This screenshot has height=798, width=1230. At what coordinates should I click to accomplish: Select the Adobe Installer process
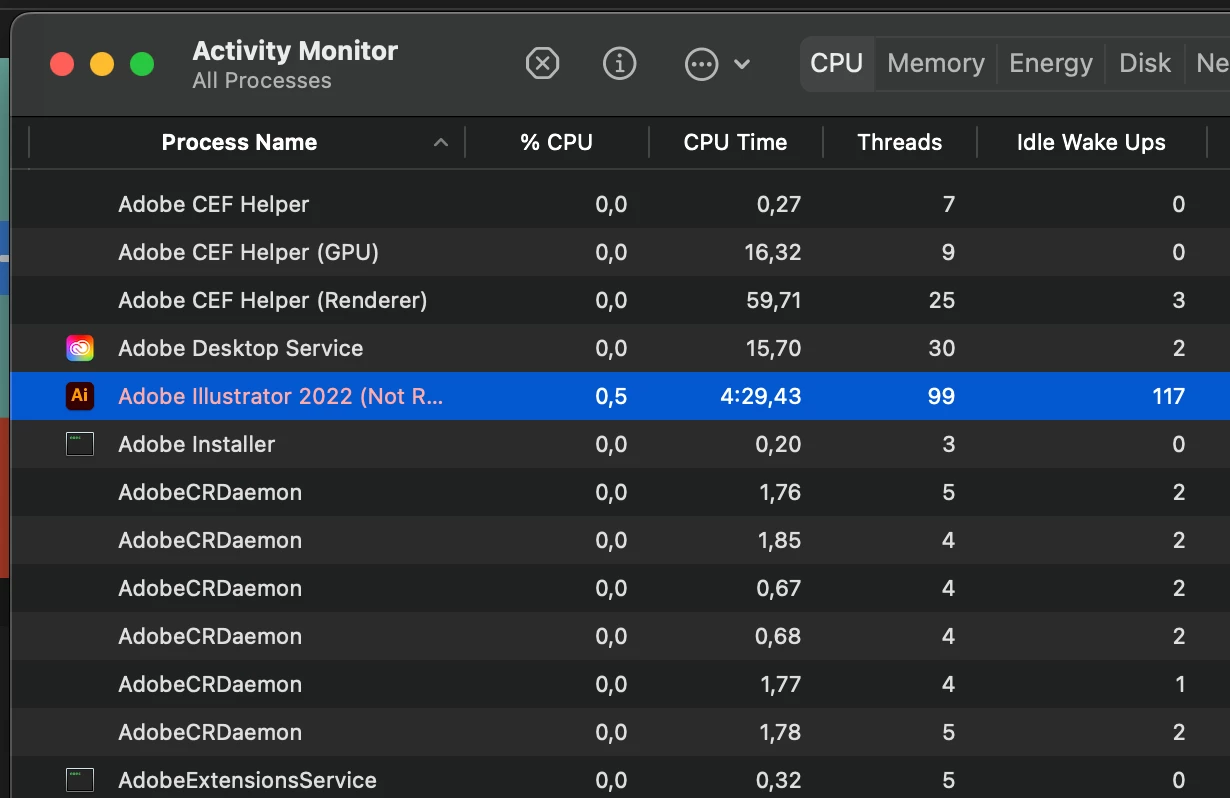tap(620, 444)
